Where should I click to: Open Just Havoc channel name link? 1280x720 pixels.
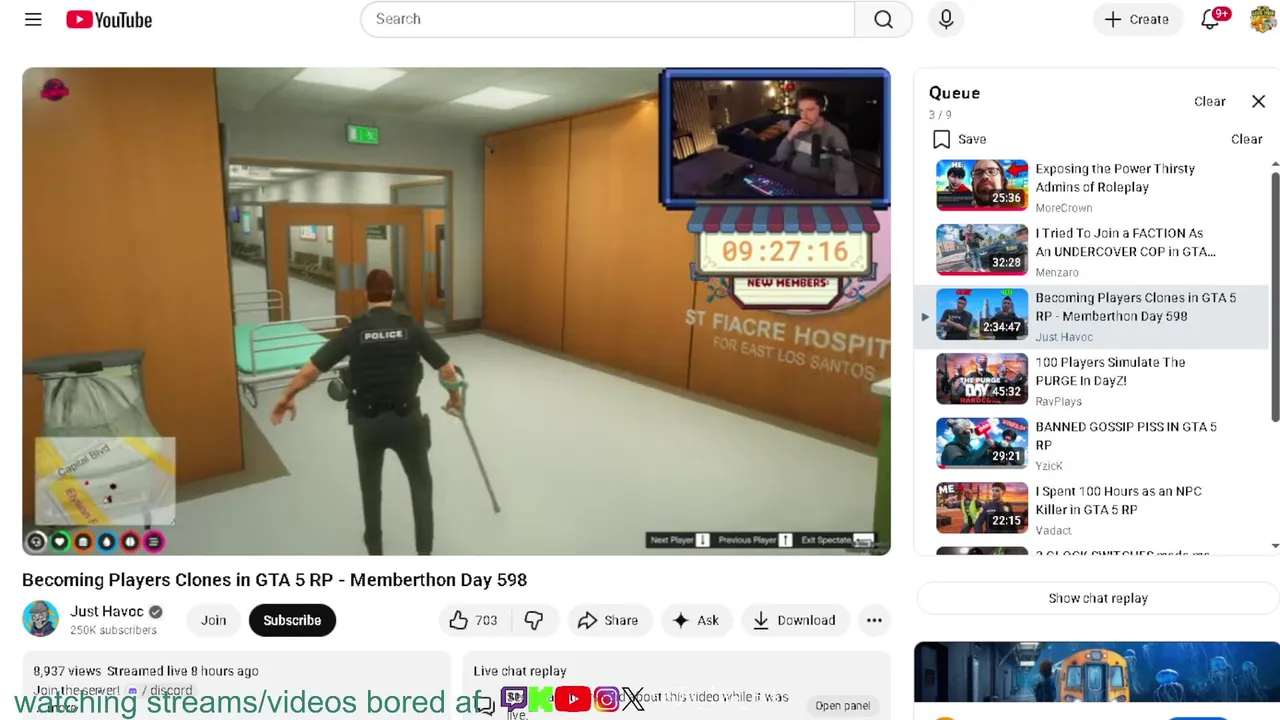107,611
